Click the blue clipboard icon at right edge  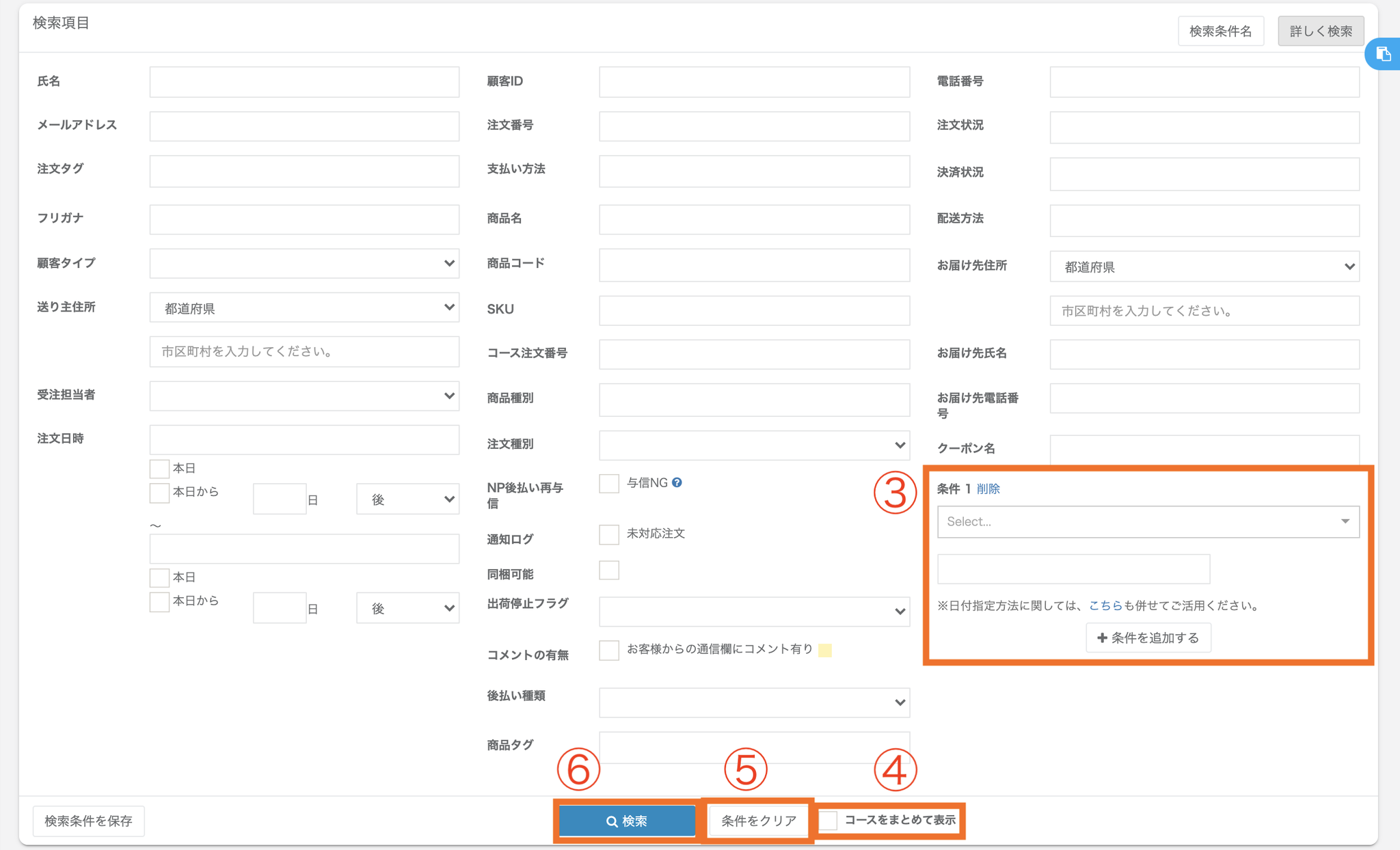1383,54
